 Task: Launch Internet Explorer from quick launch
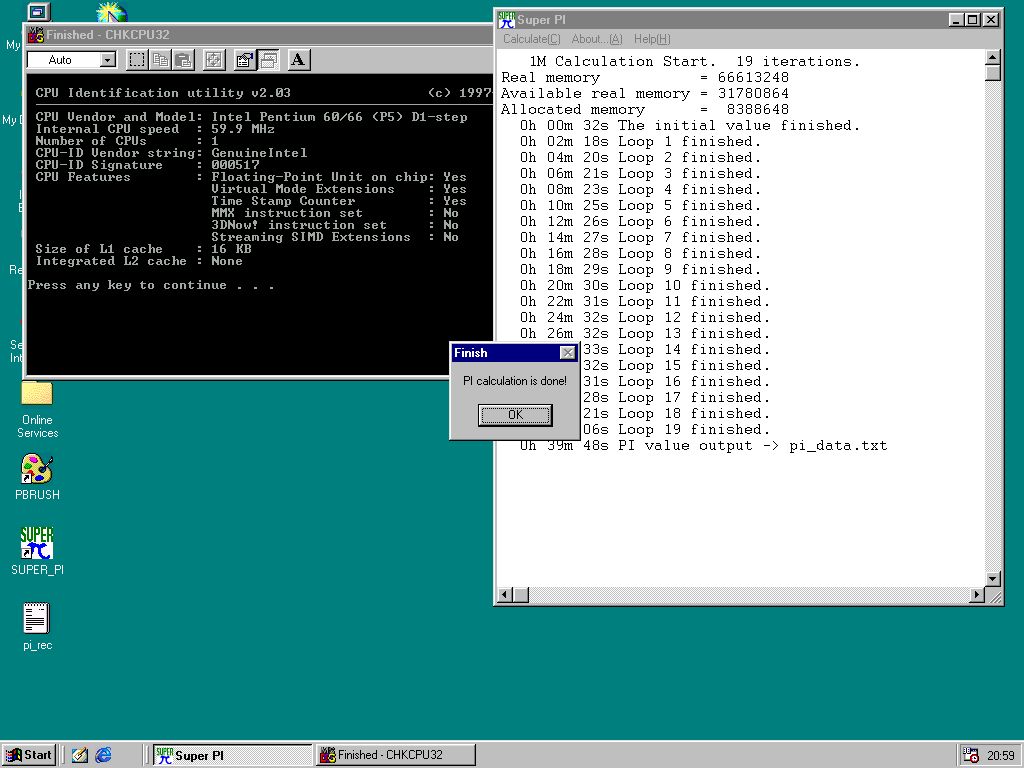coord(103,755)
